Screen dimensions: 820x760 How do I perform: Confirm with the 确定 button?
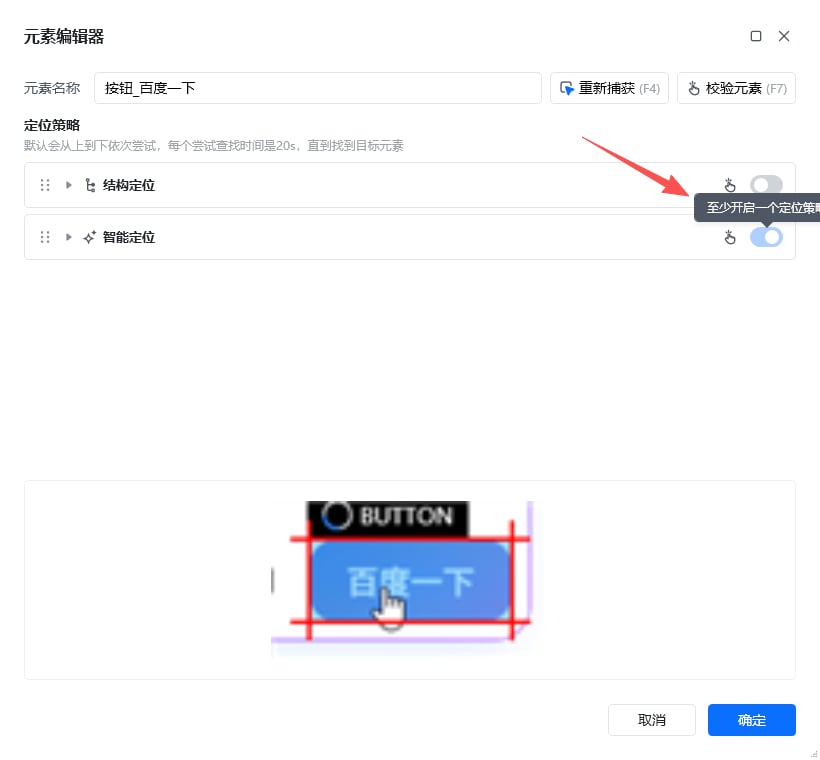click(x=751, y=720)
